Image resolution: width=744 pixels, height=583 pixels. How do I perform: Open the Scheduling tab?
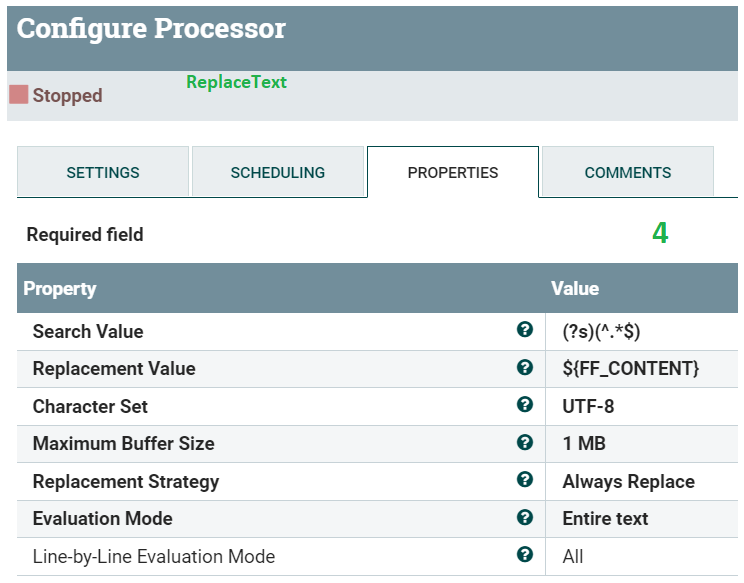[x=277, y=172]
